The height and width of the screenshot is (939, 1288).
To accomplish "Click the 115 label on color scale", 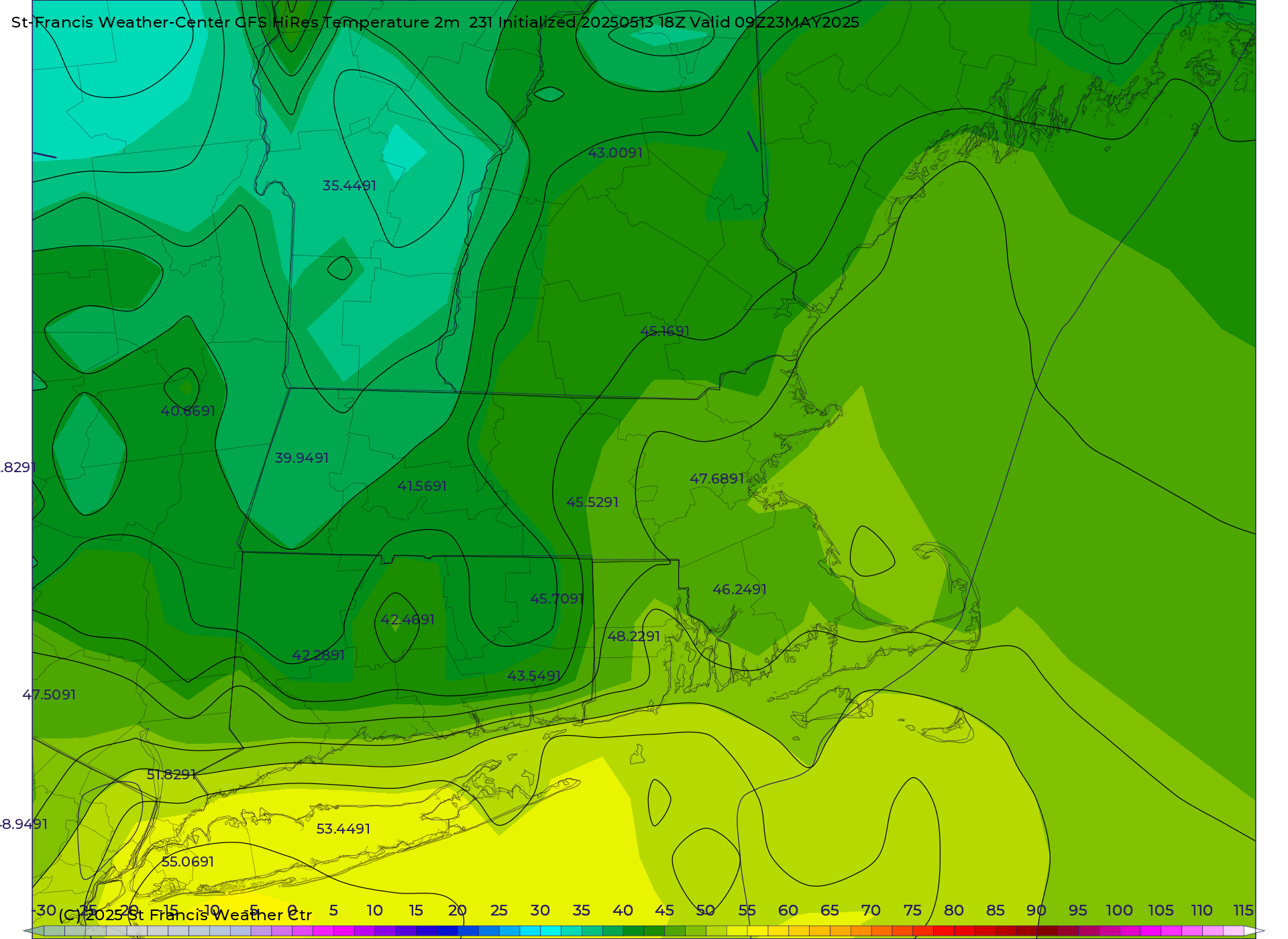I will 1243,910.
